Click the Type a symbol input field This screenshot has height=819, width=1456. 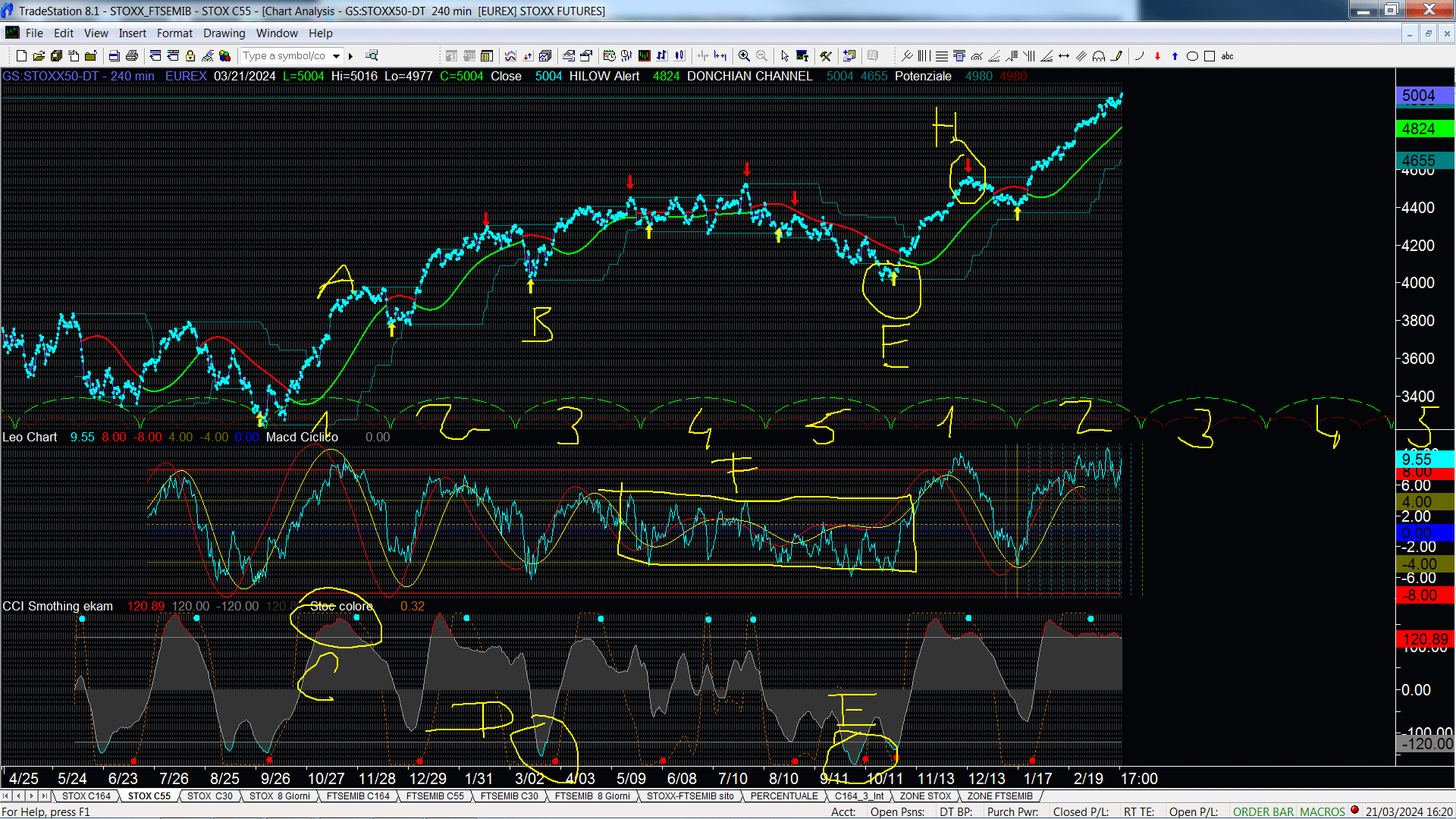point(285,55)
